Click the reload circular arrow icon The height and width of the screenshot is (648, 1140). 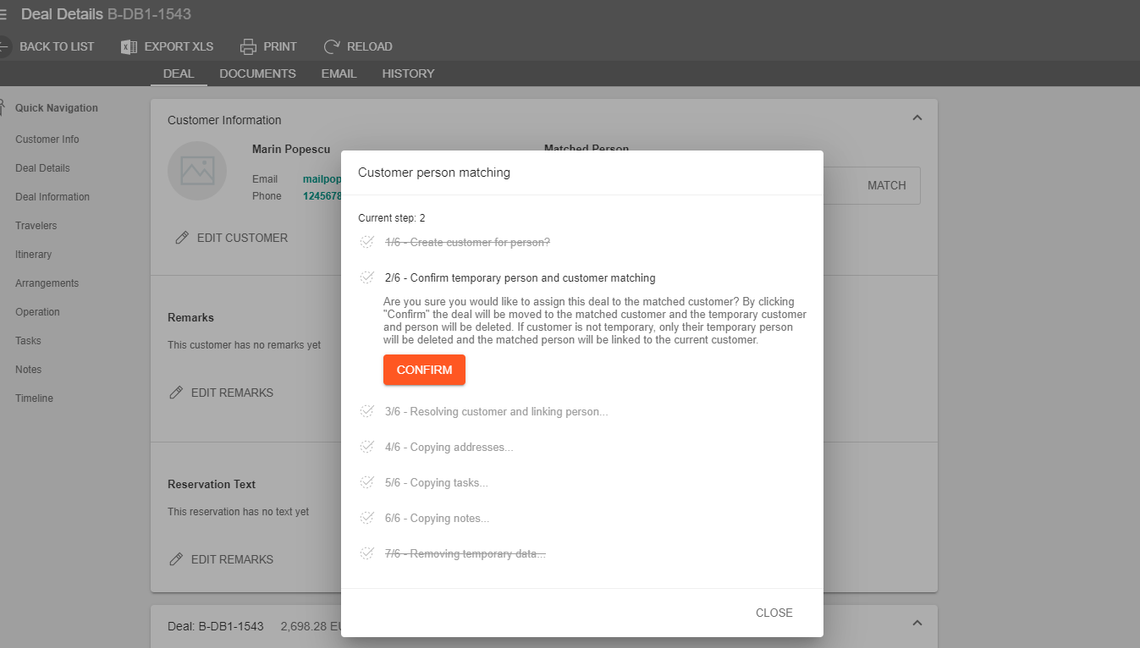(x=332, y=47)
